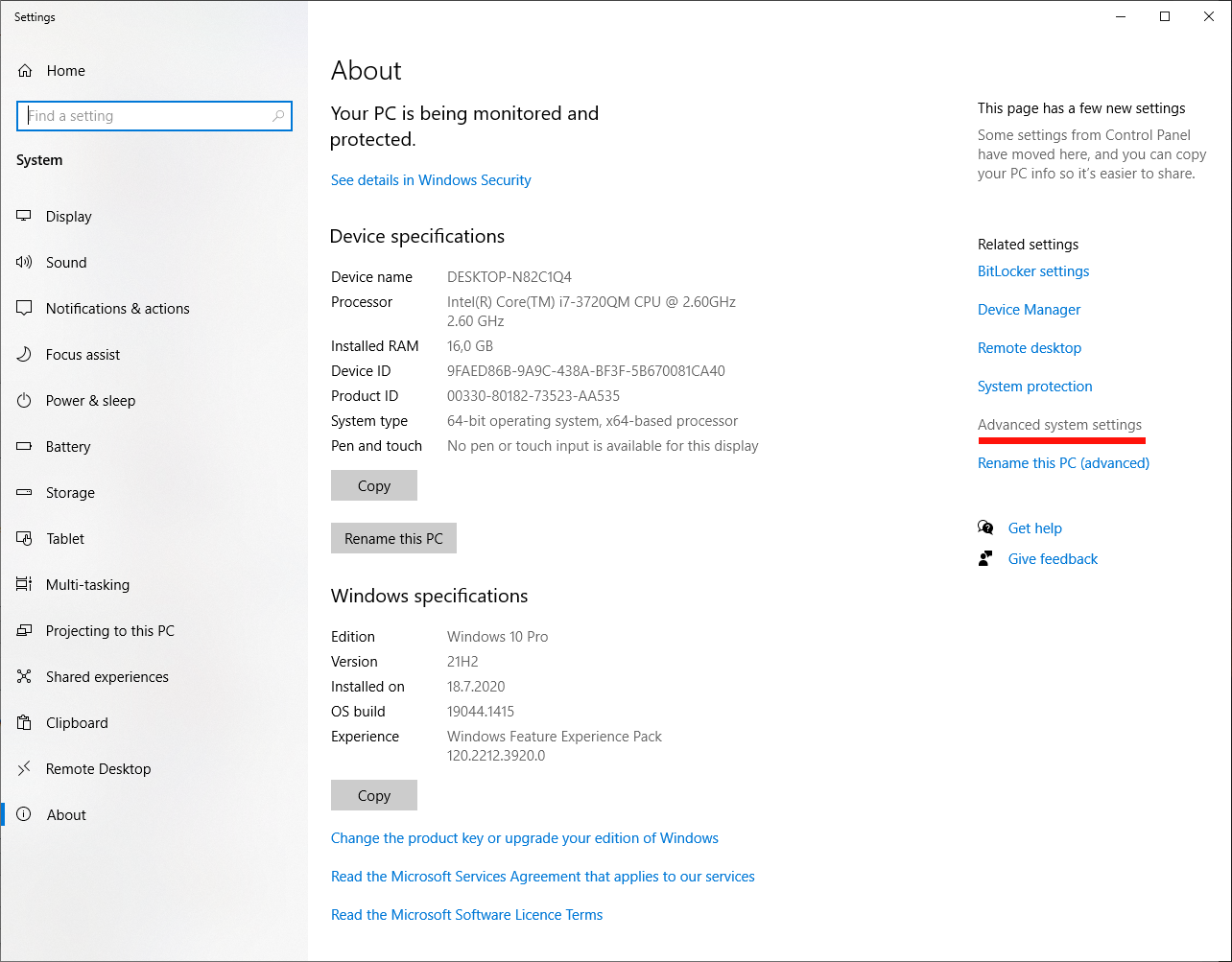Click the OS build value 19044.1415
1232x962 pixels.
481,712
